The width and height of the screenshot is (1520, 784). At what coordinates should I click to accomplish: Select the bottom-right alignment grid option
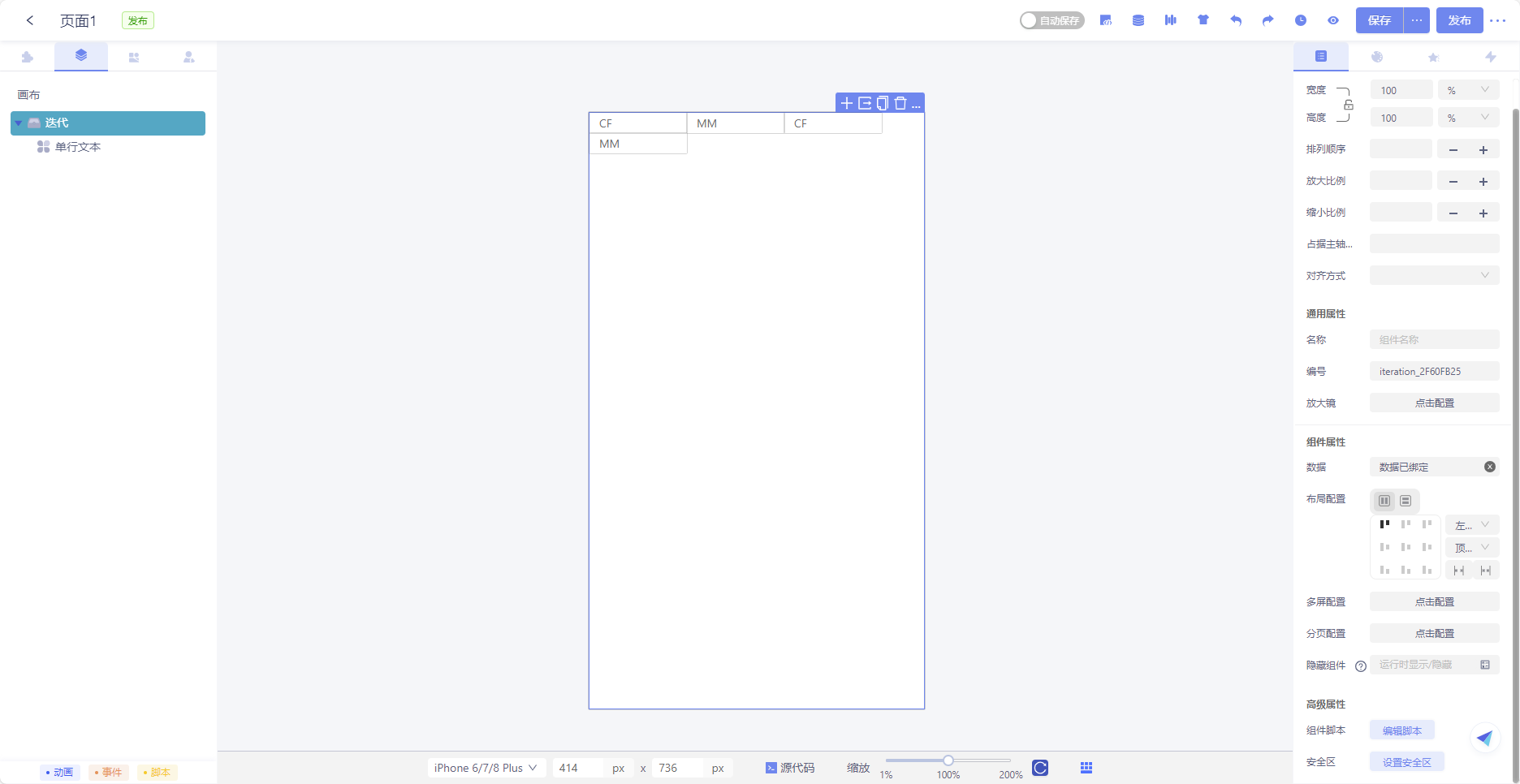(1427, 570)
